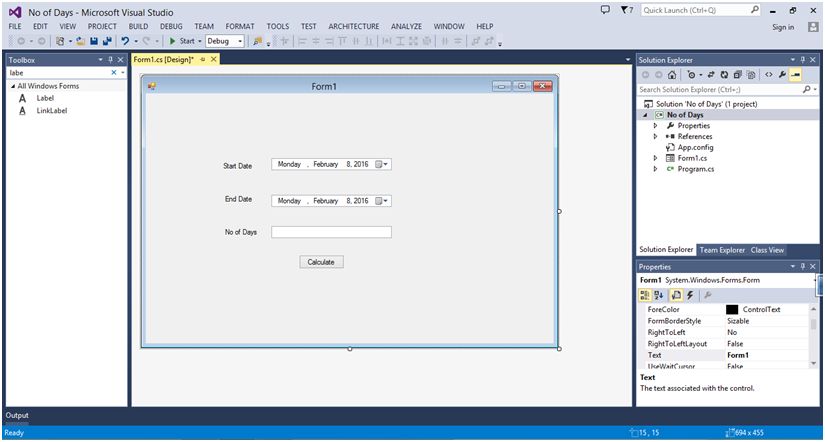Collapse the All Windows Forms group
The width and height of the screenshot is (825, 442).
[13, 86]
